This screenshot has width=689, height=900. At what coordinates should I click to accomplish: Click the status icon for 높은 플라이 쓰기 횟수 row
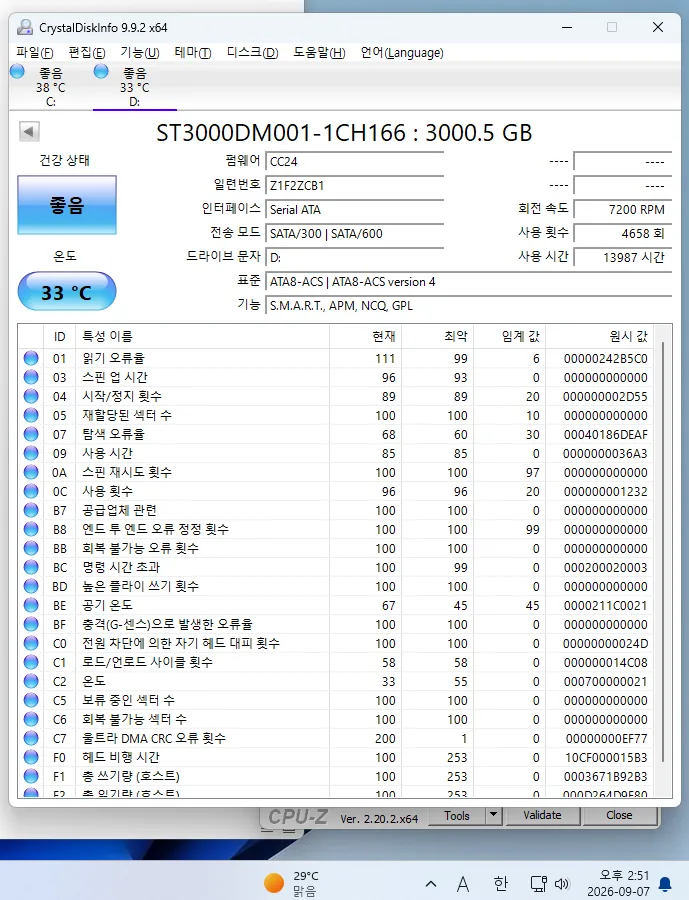tap(31, 585)
